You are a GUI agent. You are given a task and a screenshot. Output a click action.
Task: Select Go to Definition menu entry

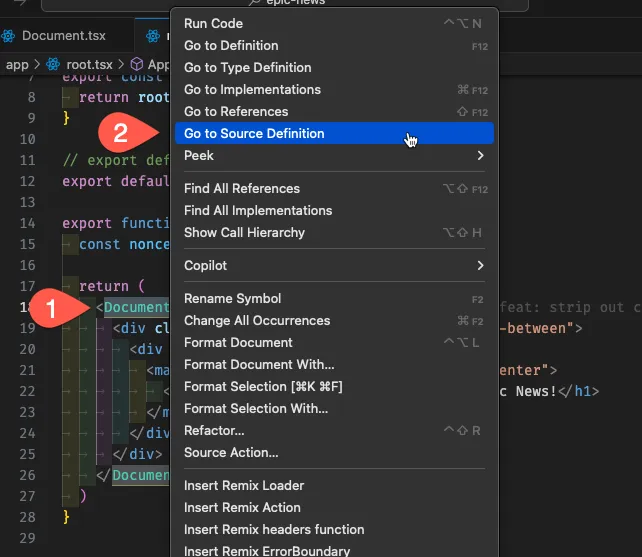334,45
